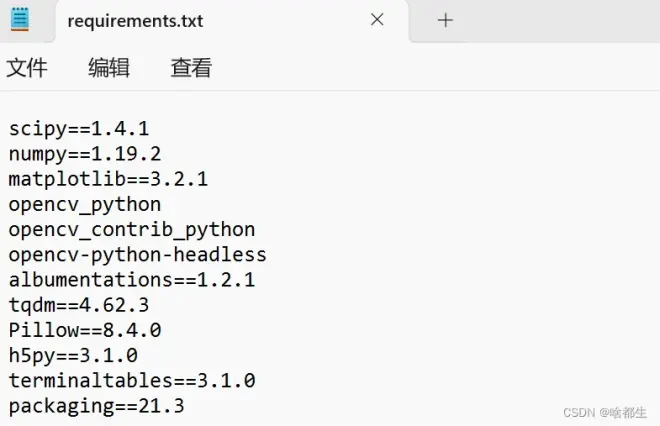
Task: Place cursor on terminaltables==3.1.0 line
Action: click(132, 380)
